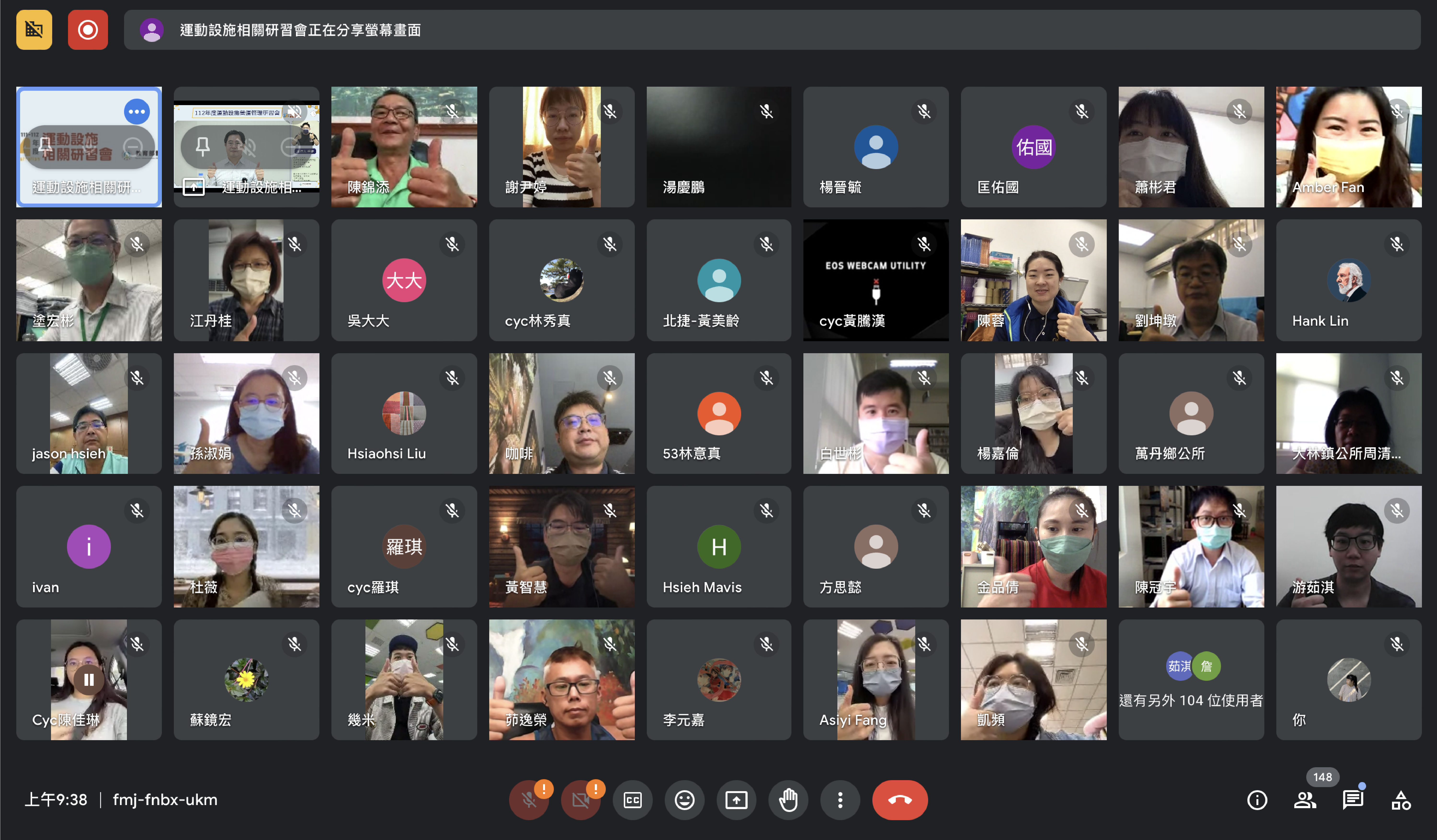Screen dimensions: 1437x840
Task: Leave the call with the red hang-up button
Action: pos(900,800)
